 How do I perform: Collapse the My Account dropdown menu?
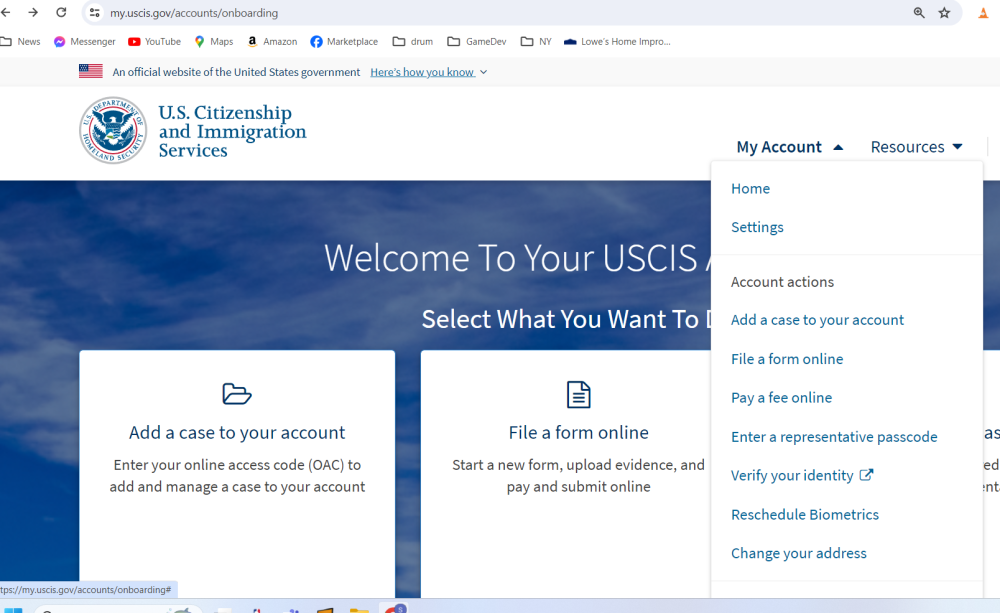tap(789, 147)
